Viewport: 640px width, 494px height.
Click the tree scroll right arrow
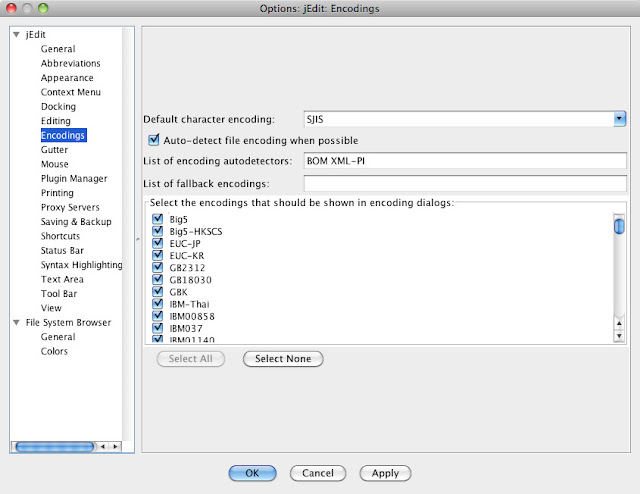[x=116, y=447]
